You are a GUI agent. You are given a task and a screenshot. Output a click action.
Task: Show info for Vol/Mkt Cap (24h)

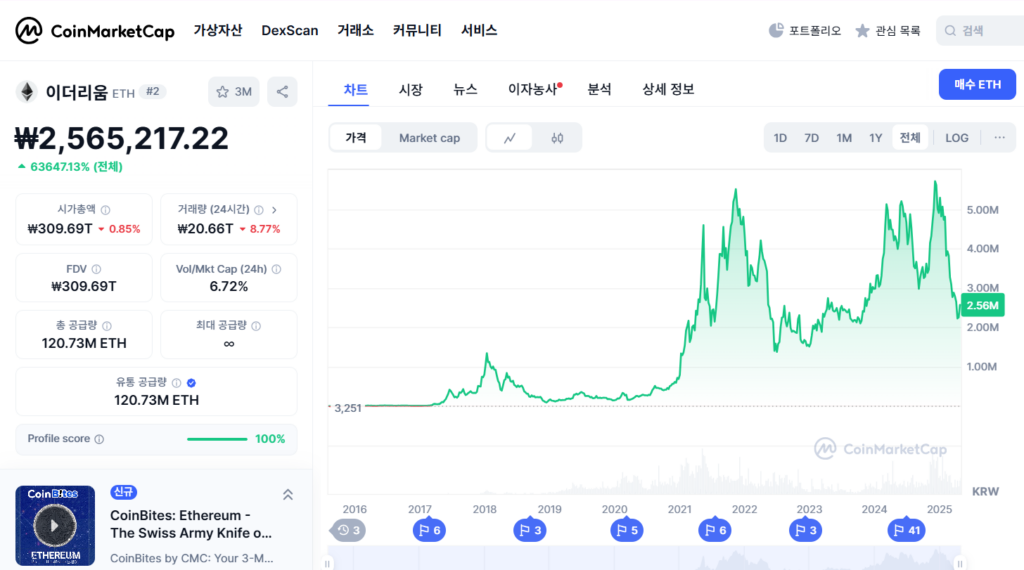coord(276,269)
